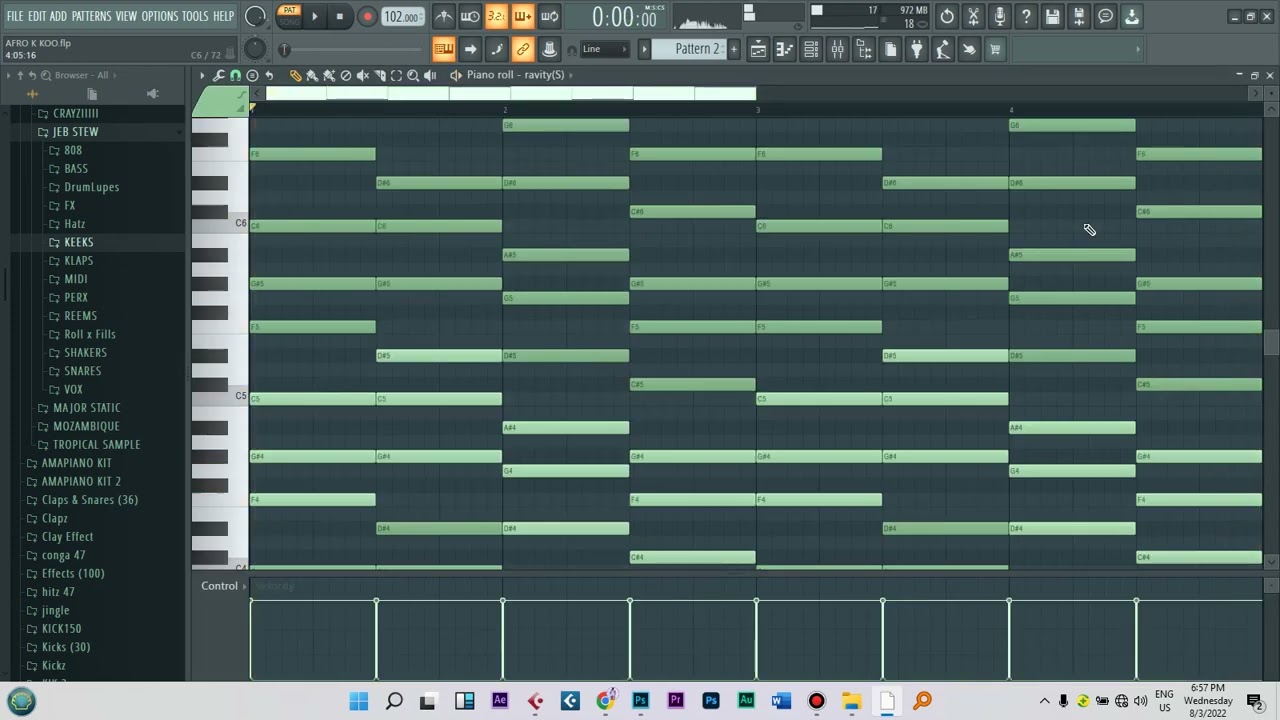This screenshot has width=1280, height=720.
Task: Toggle the recording countdown 3.2.1 button
Action: [496, 16]
